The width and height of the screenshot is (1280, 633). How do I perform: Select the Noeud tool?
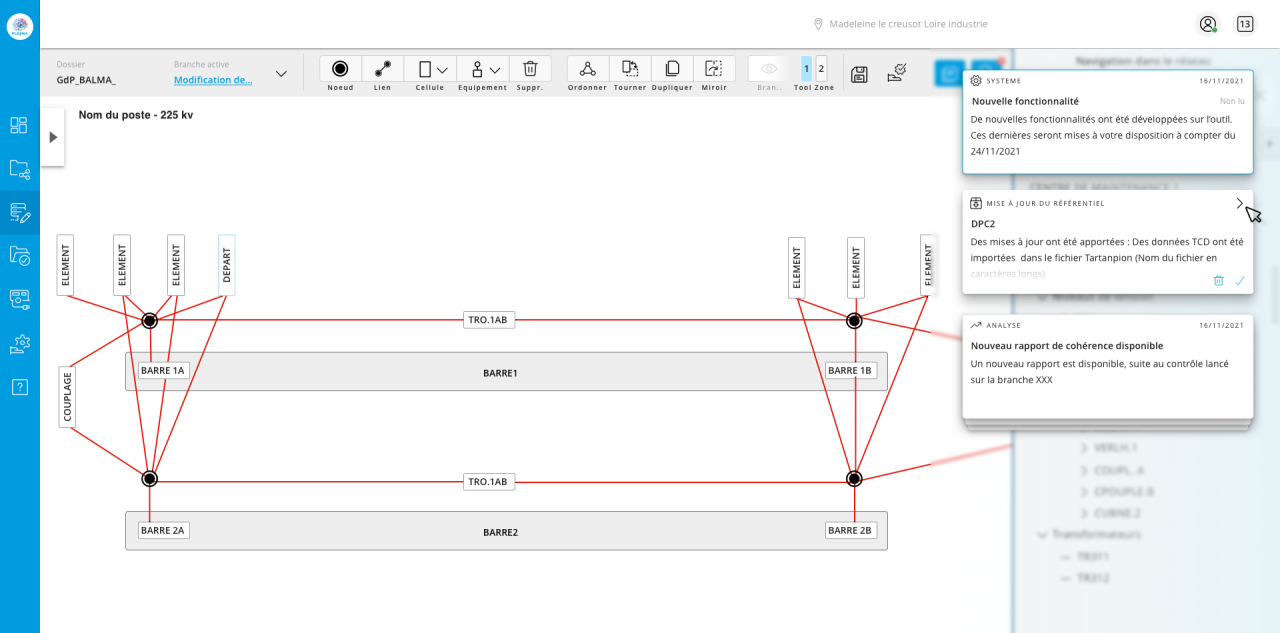340,69
